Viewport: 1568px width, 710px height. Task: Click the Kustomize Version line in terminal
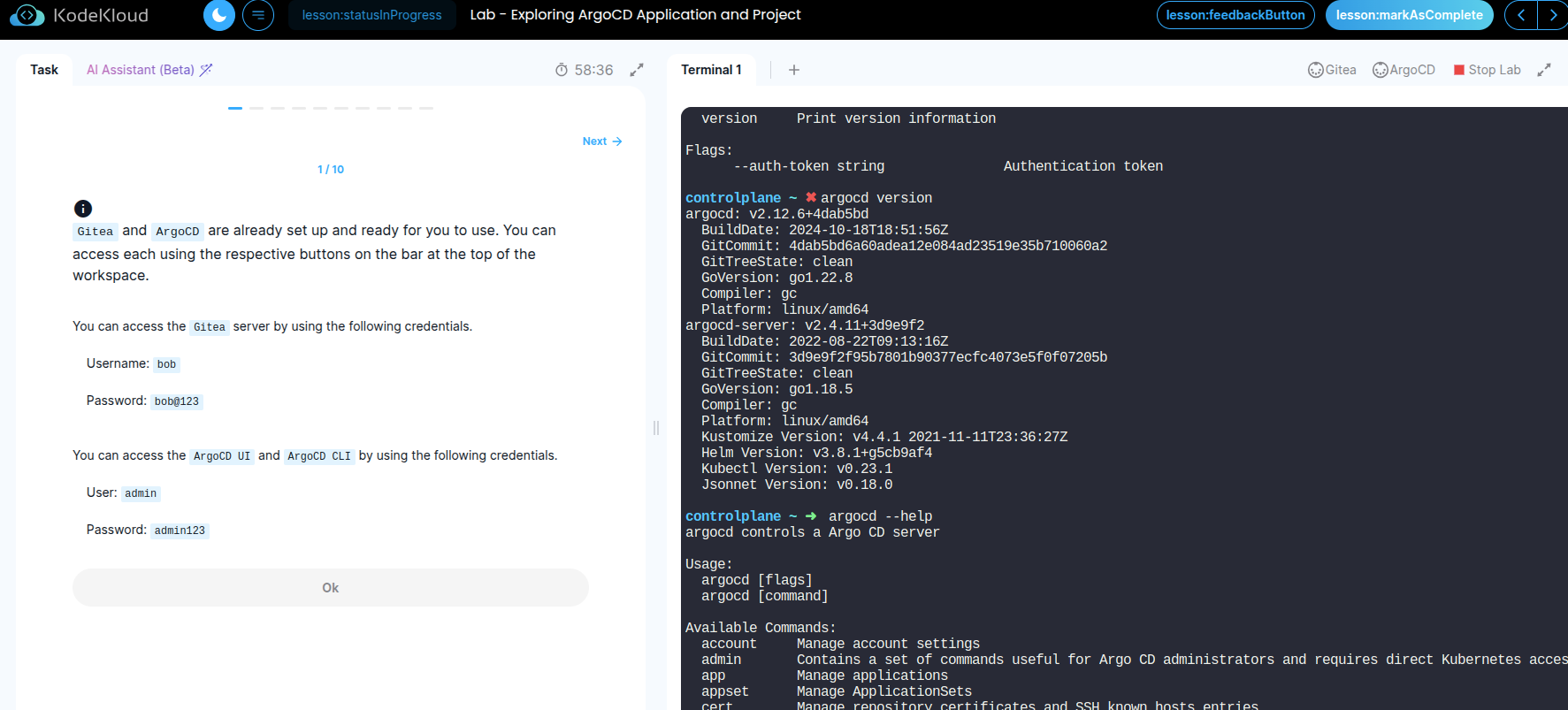pyautogui.click(x=884, y=437)
